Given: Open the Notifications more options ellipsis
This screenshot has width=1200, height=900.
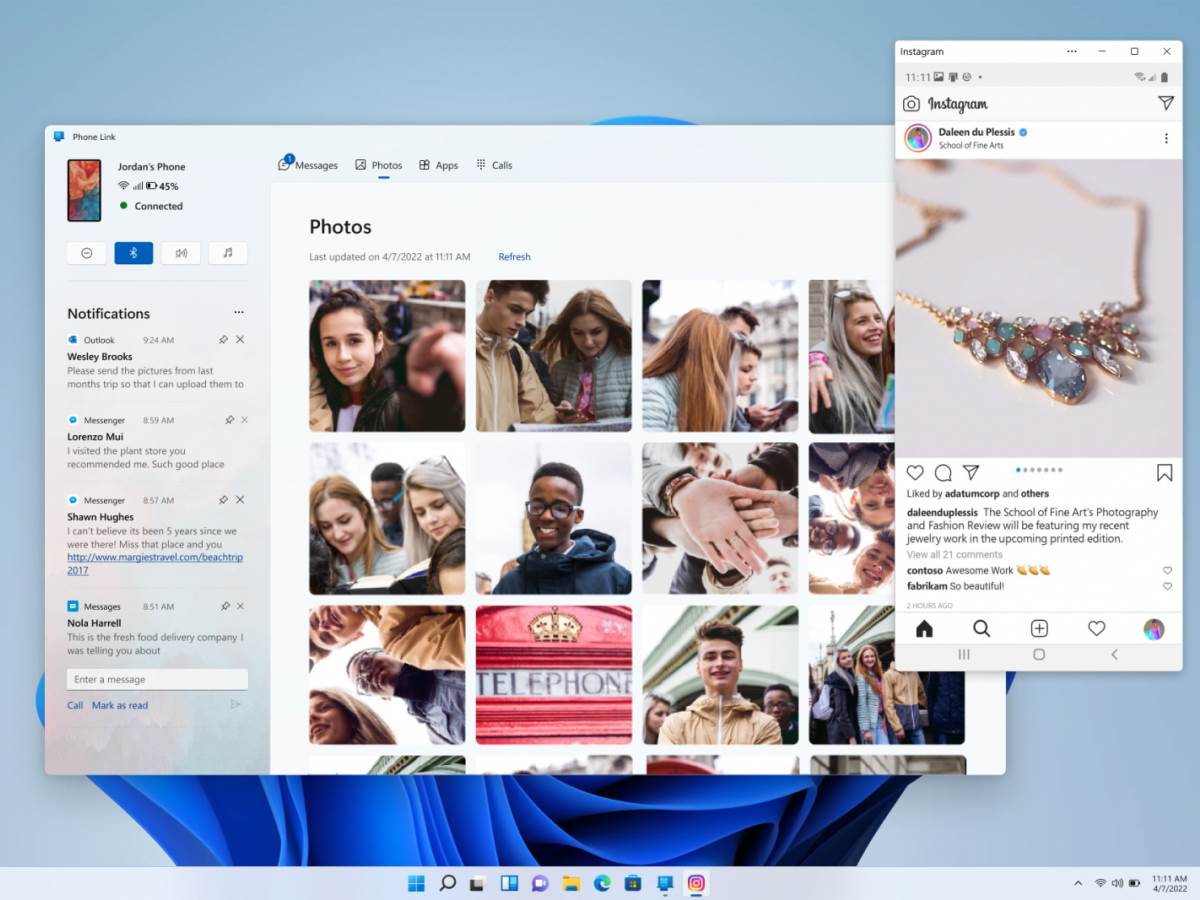Looking at the screenshot, I should coord(238,313).
